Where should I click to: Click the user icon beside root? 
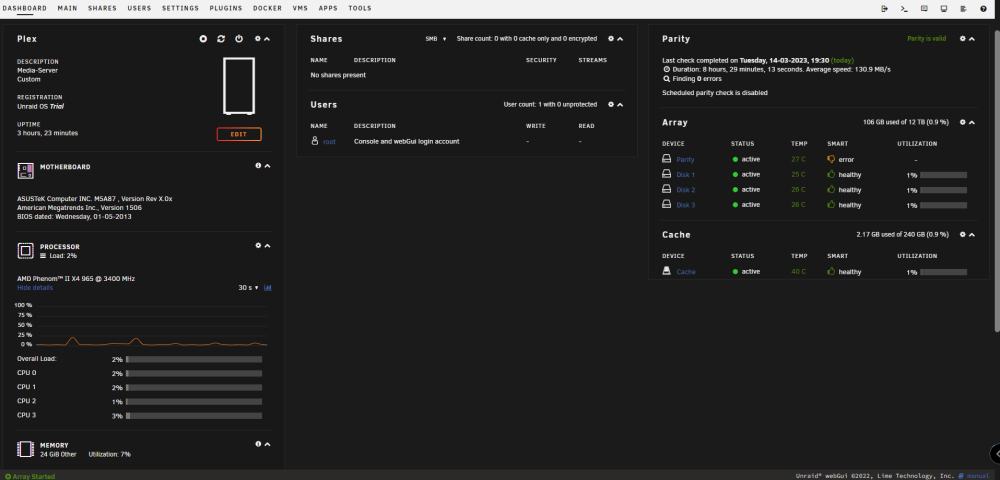tap(314, 141)
